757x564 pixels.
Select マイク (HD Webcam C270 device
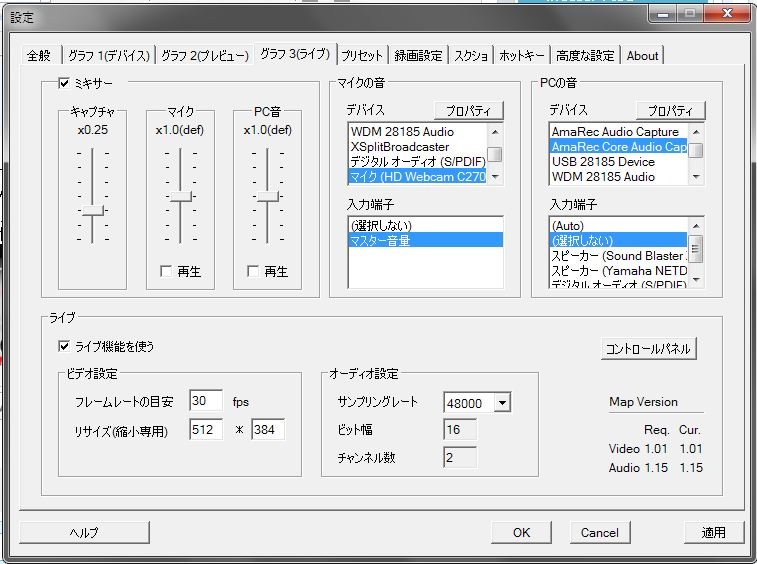pos(418,177)
